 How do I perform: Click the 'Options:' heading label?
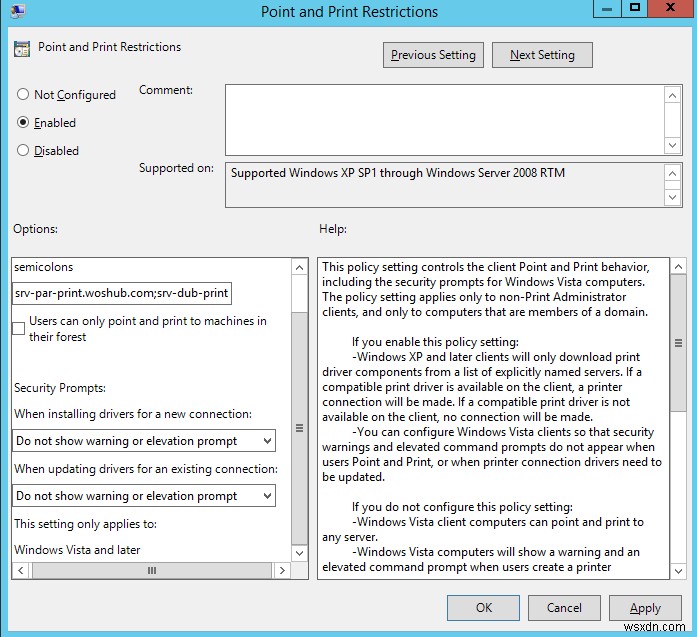36,229
